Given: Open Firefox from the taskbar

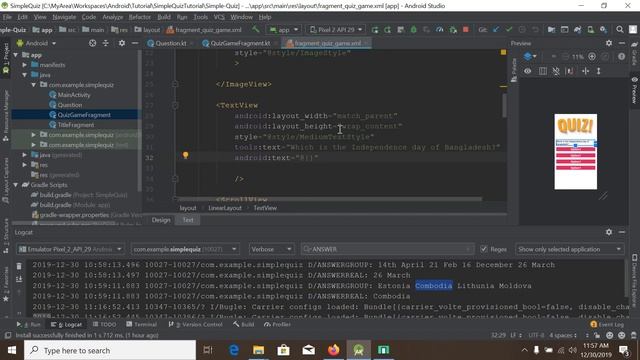Looking at the screenshot, I should [333, 350].
